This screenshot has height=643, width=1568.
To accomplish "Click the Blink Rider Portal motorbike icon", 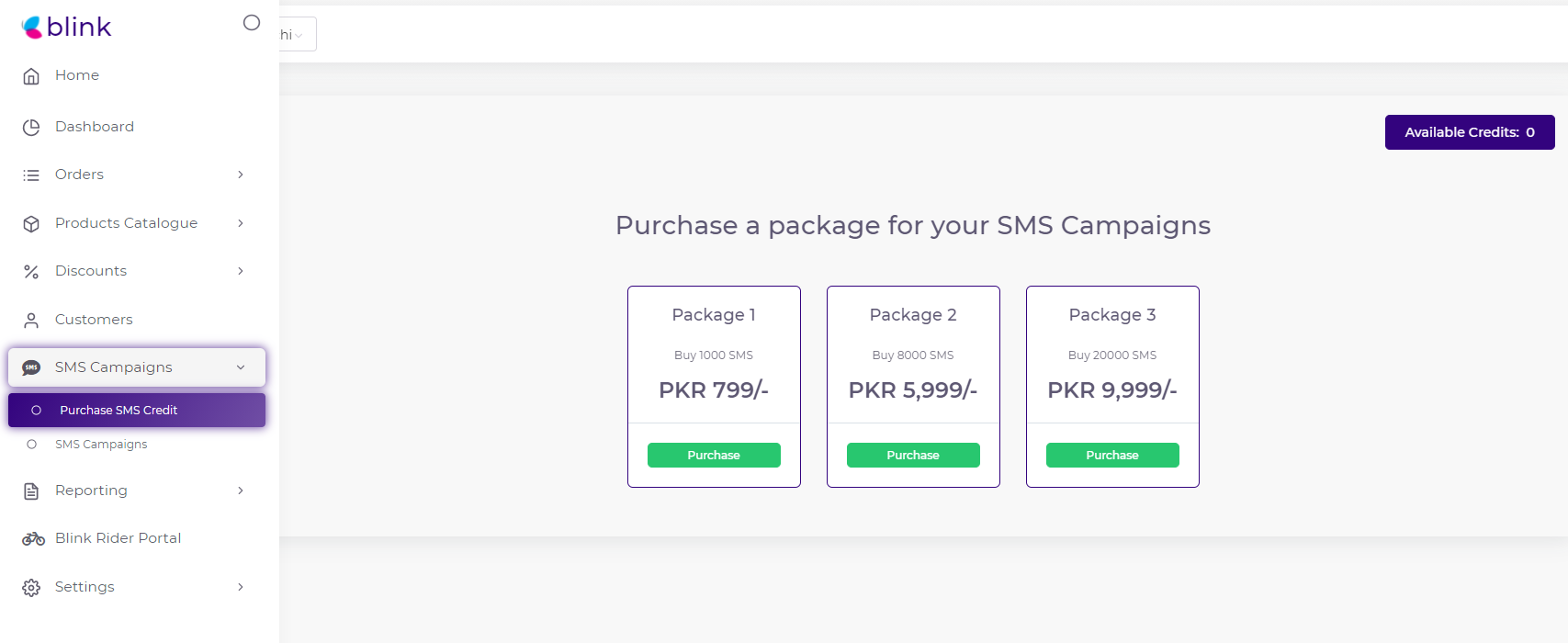I will coord(33,538).
